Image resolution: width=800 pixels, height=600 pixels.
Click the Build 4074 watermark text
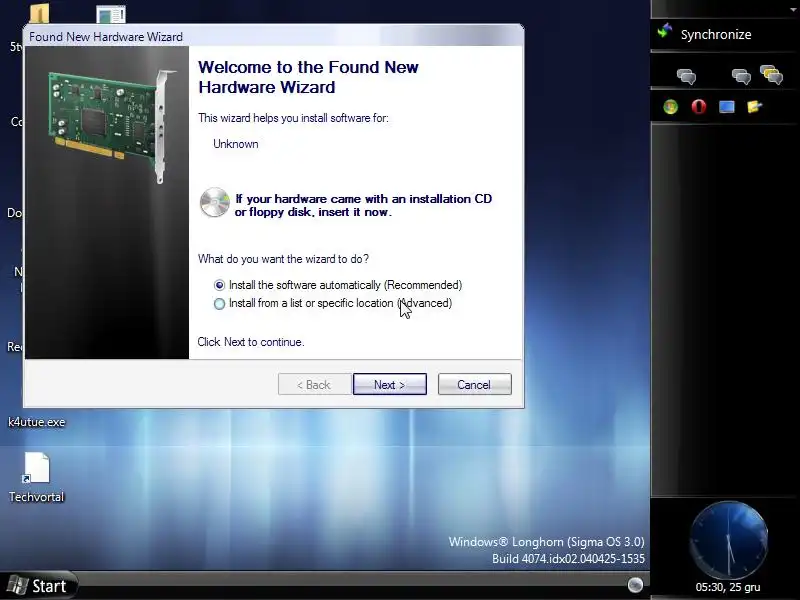(568, 559)
